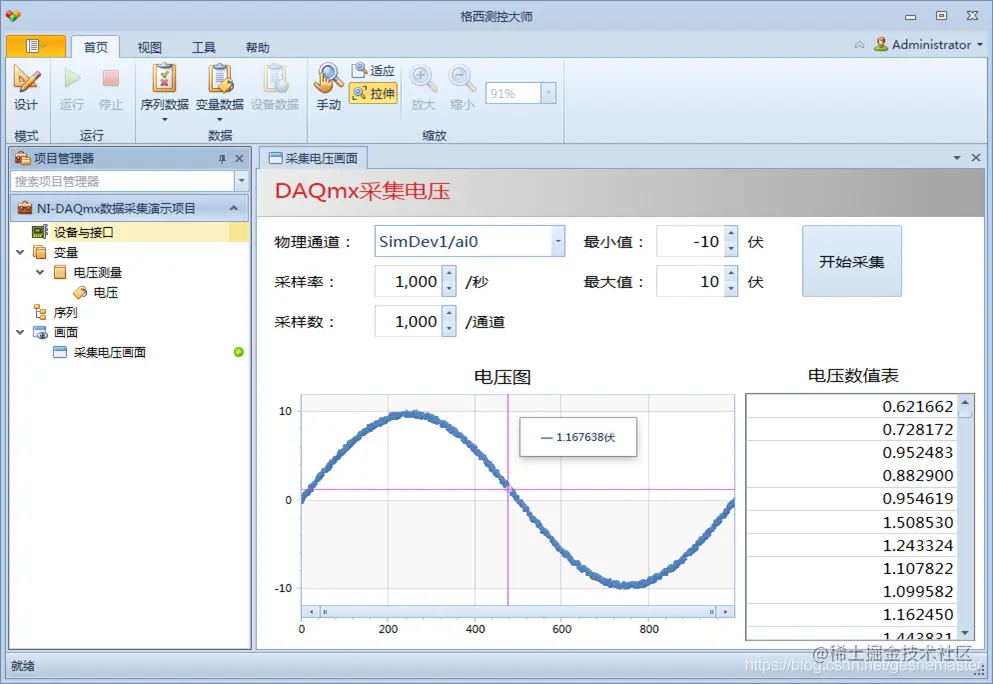Collapse the 电压测量 tree node
Screen dimensions: 993x684
(41, 272)
